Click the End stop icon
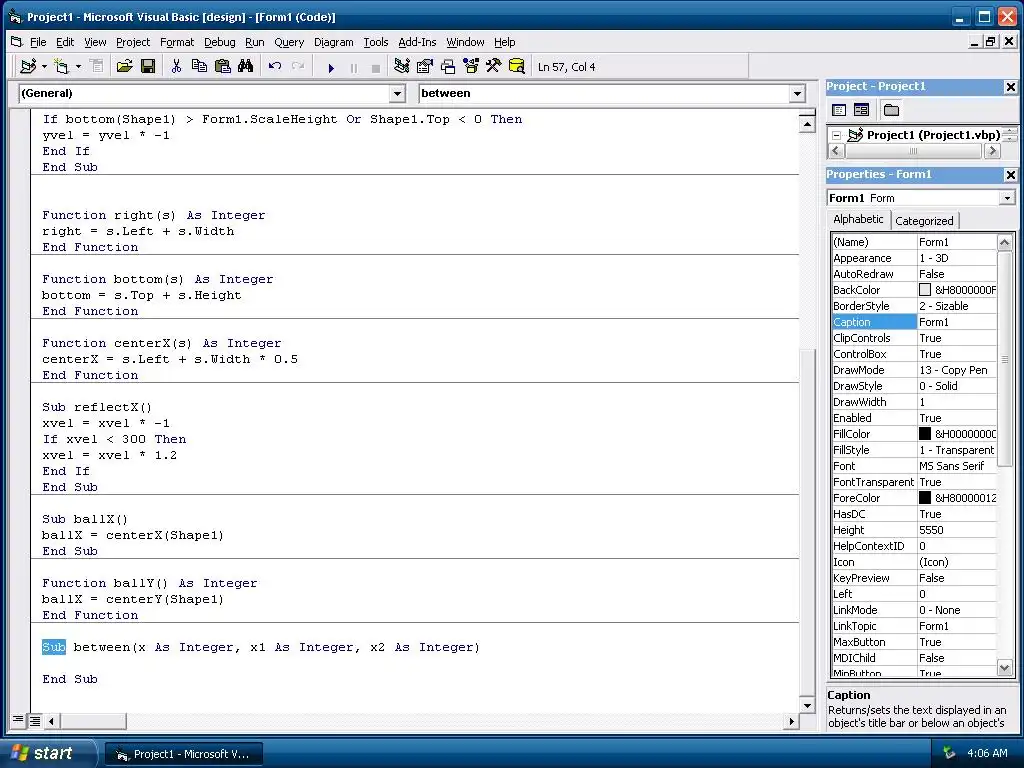The width and height of the screenshot is (1024, 768). click(376, 67)
